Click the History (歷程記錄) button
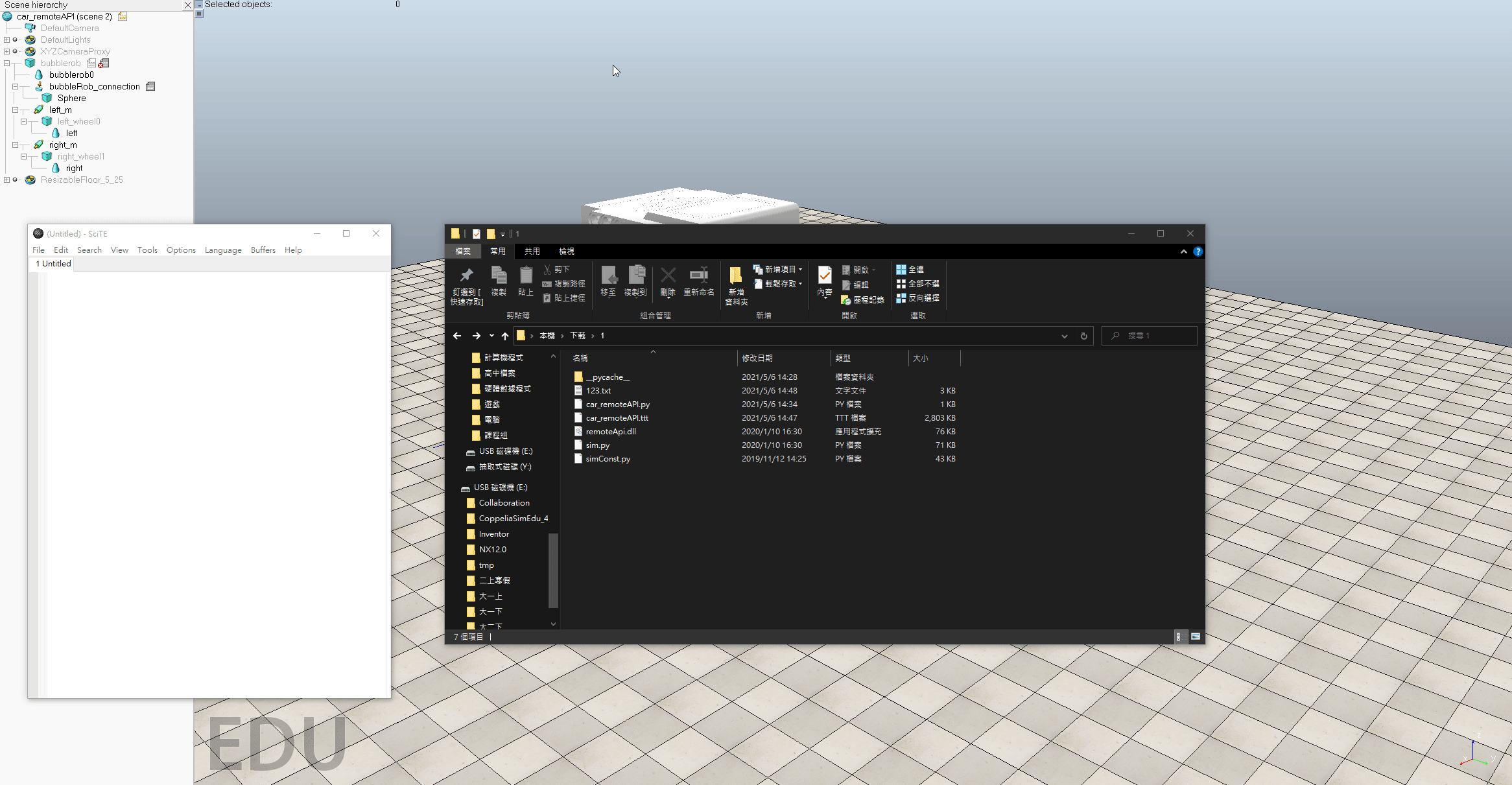This screenshot has height=785, width=1512. 863,299
